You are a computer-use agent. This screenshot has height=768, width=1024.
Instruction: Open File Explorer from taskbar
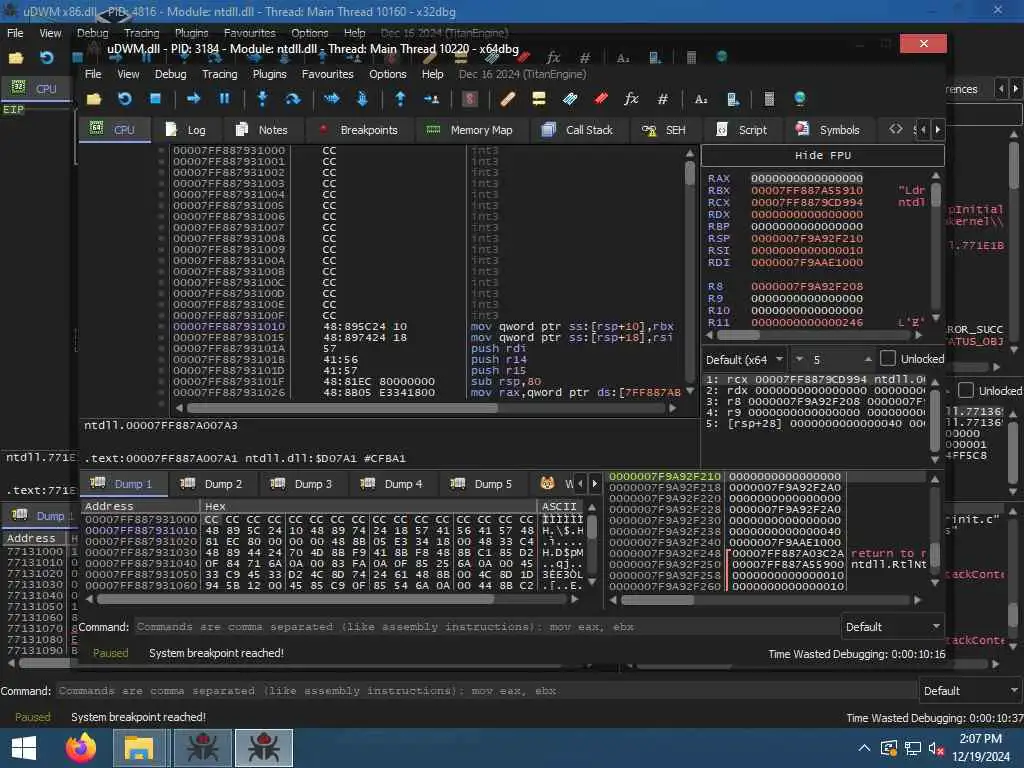140,748
